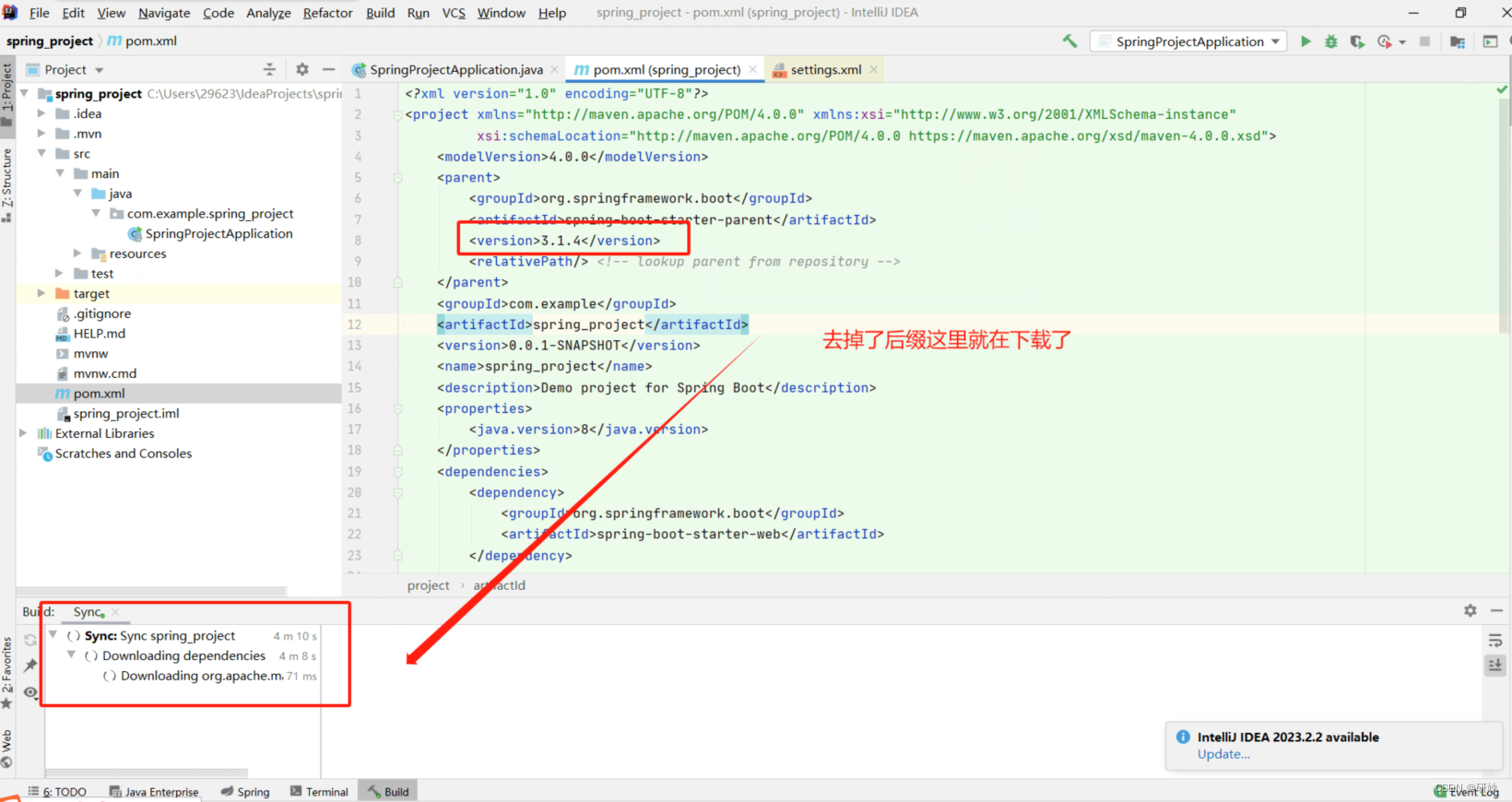The height and width of the screenshot is (802, 1512).
Task: Close the pom.xml editor tab
Action: click(752, 69)
